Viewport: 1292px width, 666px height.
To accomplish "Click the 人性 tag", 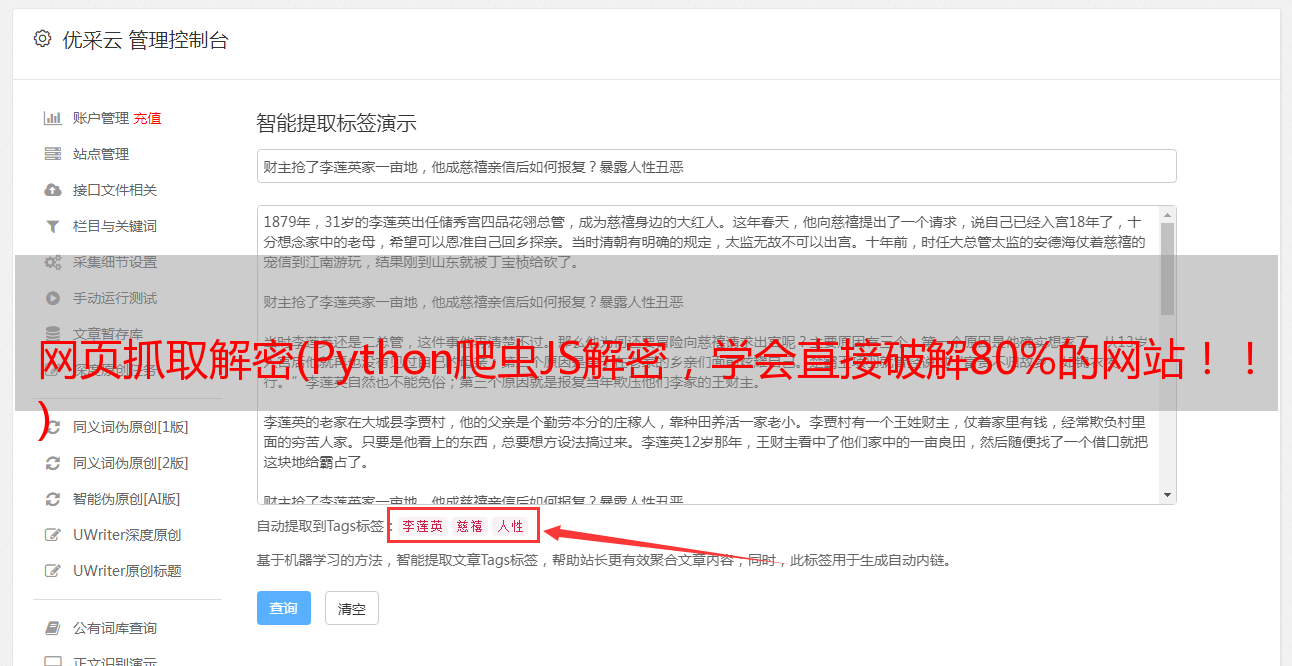I will tap(510, 526).
